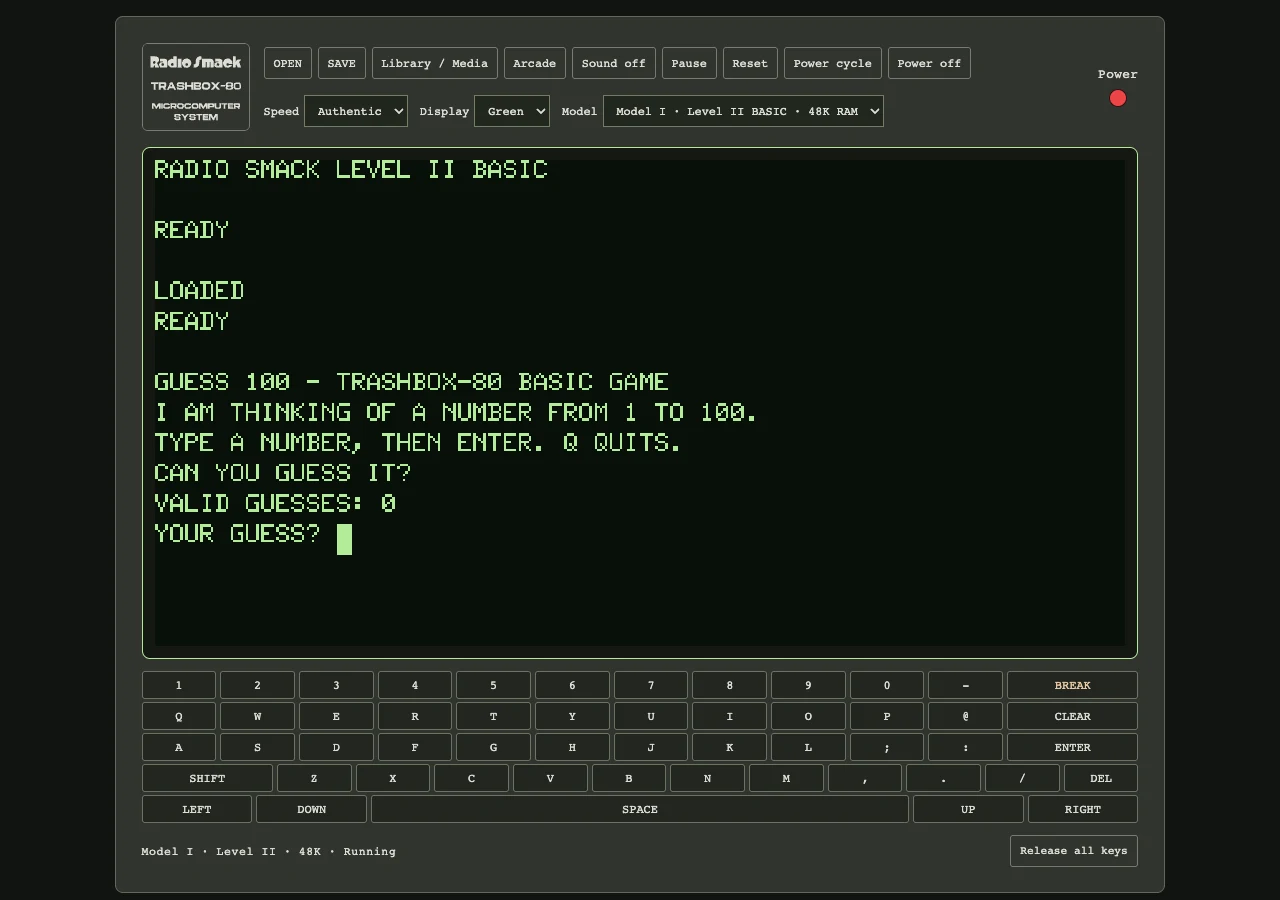The image size is (1280, 900).
Task: Tap the R letter key
Action: click(x=415, y=716)
